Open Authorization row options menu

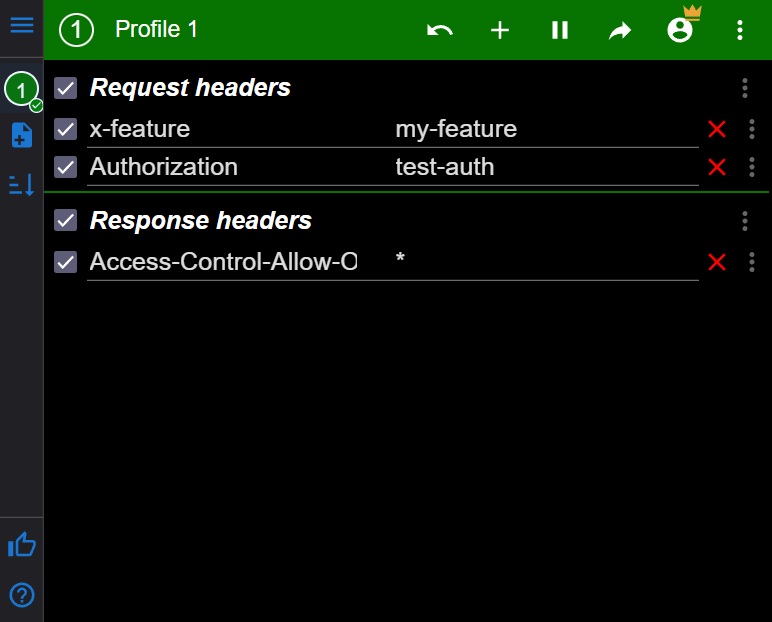click(x=751, y=167)
